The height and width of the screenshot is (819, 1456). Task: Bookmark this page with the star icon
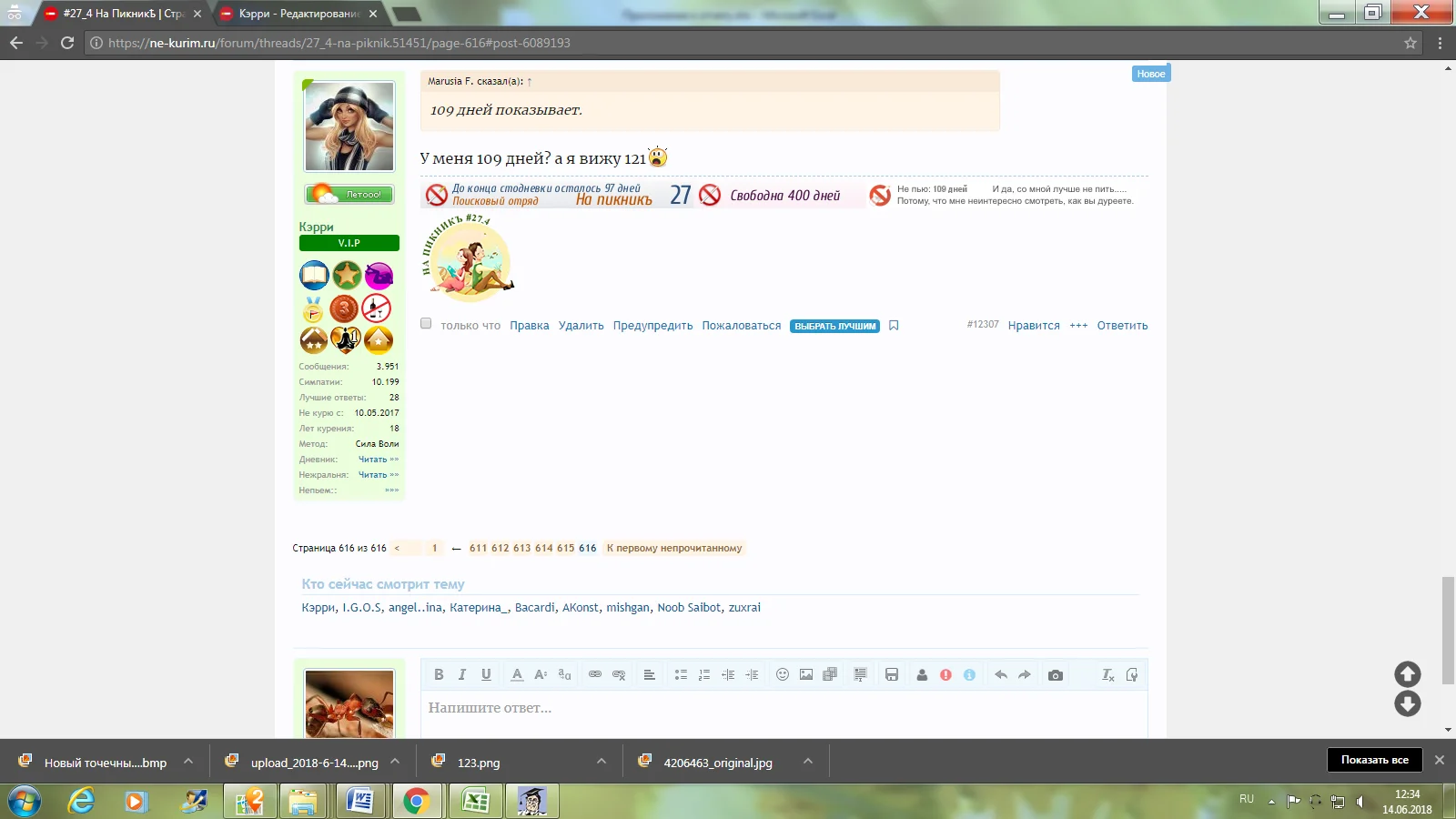pyautogui.click(x=1410, y=43)
